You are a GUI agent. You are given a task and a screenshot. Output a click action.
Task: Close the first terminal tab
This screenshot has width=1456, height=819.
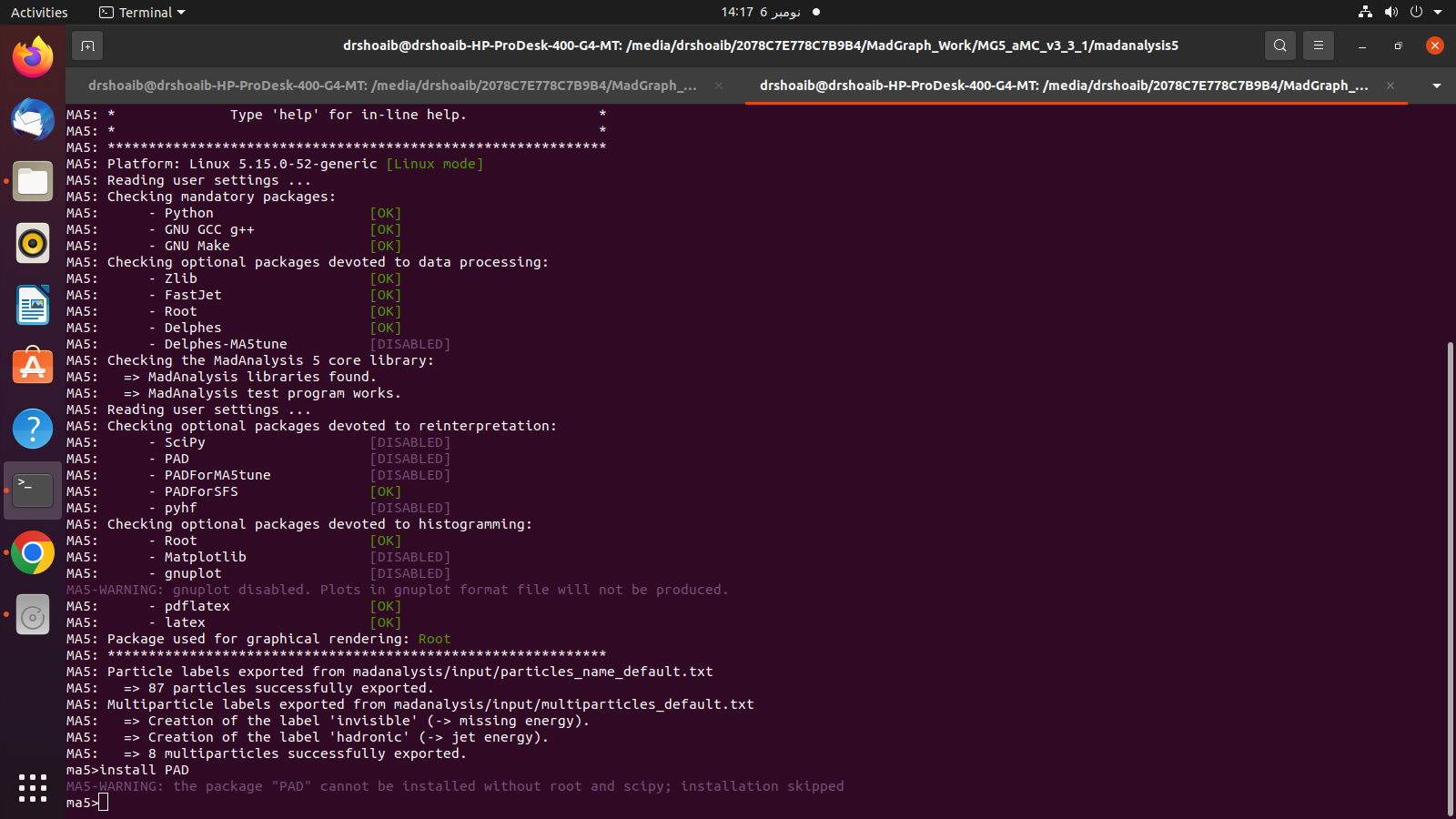(719, 86)
